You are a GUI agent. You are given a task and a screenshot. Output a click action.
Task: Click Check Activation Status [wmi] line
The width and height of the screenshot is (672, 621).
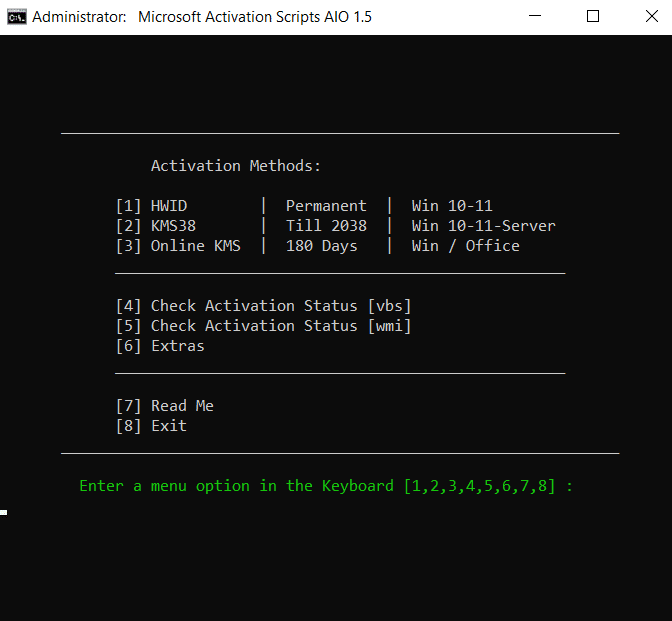[x=264, y=326]
